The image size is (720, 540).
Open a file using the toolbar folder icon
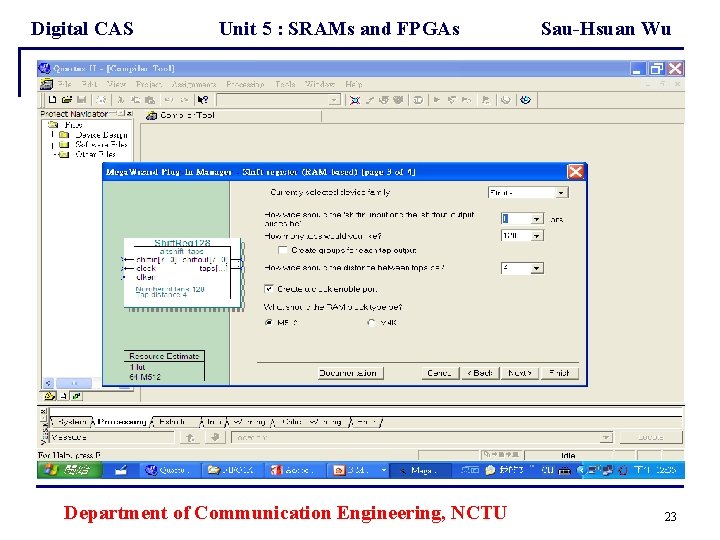click(67, 100)
